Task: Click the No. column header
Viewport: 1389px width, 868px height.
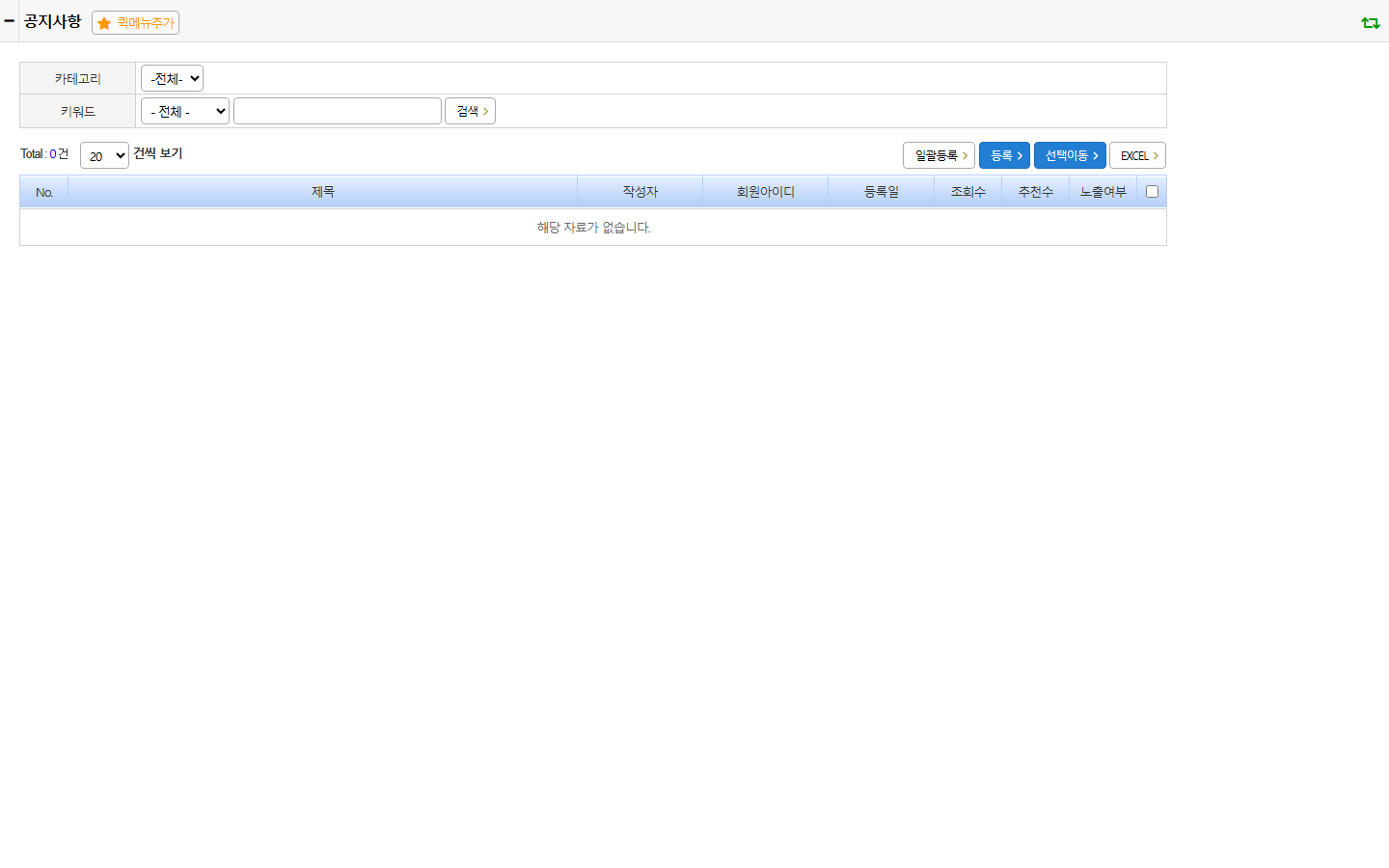Action: pyautogui.click(x=44, y=192)
